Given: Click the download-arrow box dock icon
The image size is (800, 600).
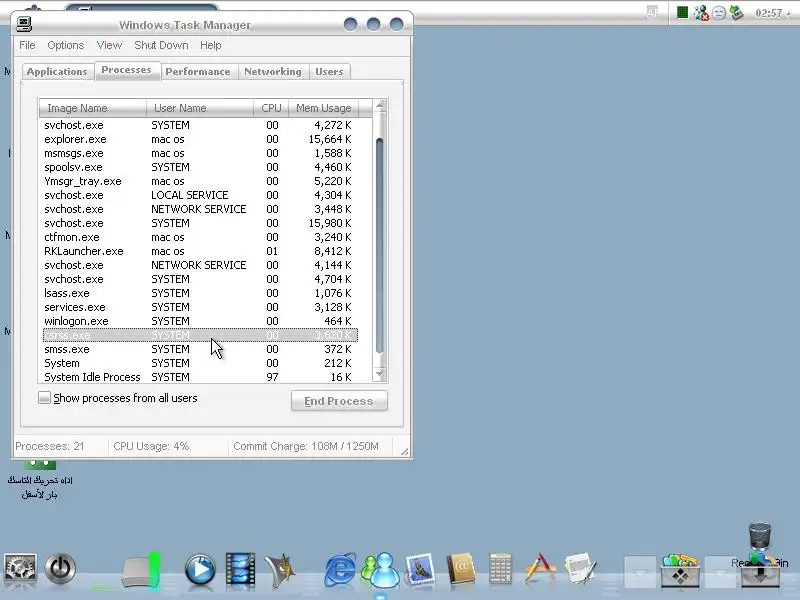Looking at the screenshot, I should click(760, 572).
